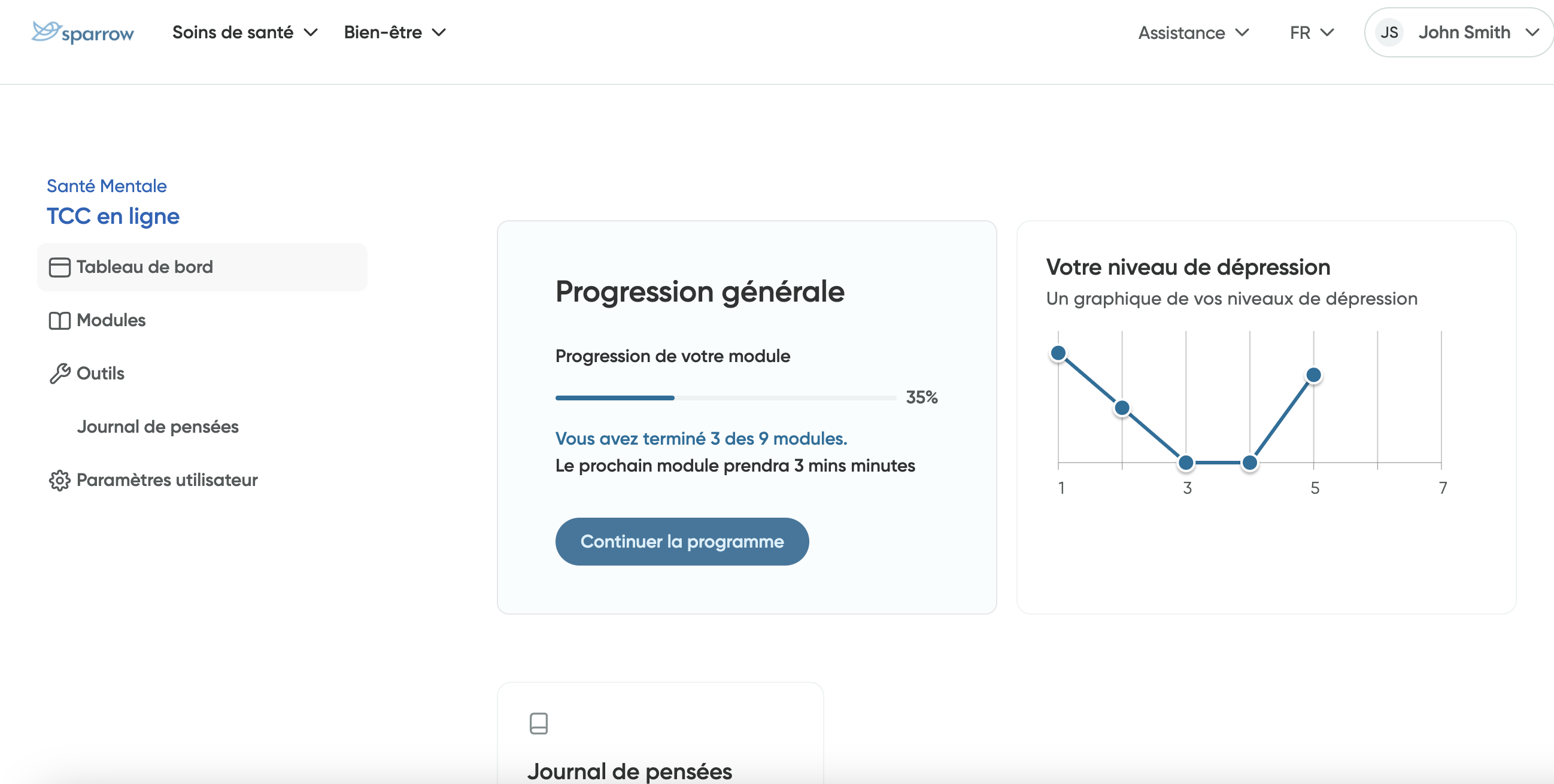Select Journal de pensées in the sidebar

tap(157, 426)
